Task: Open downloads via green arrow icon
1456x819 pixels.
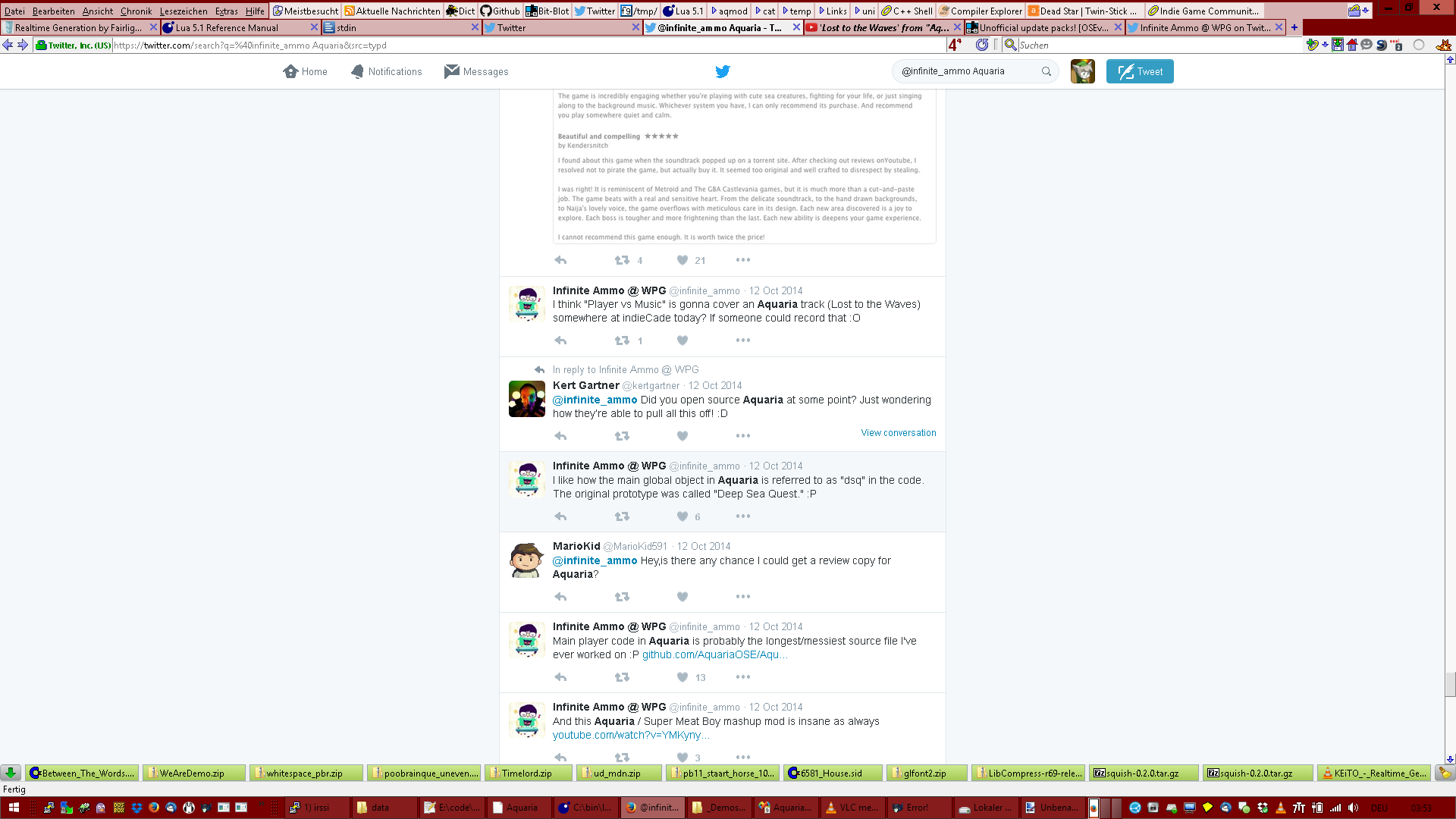Action: pos(11,773)
